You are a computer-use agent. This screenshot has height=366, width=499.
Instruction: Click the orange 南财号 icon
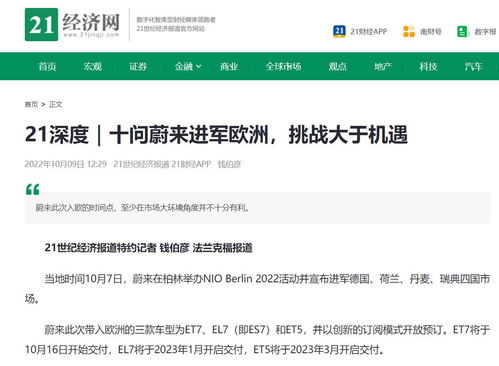click(409, 32)
